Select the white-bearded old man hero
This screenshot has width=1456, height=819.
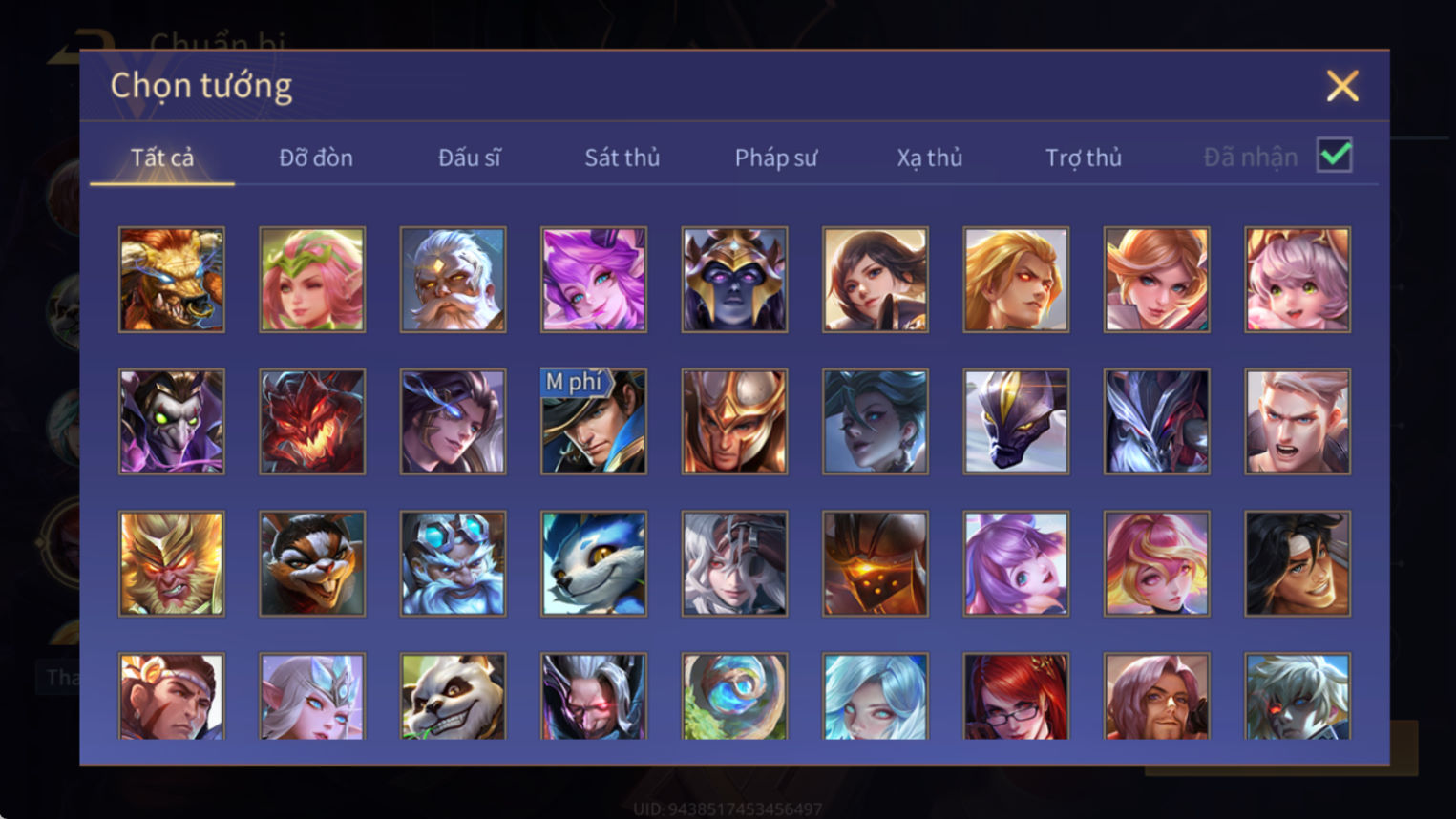pyautogui.click(x=453, y=280)
